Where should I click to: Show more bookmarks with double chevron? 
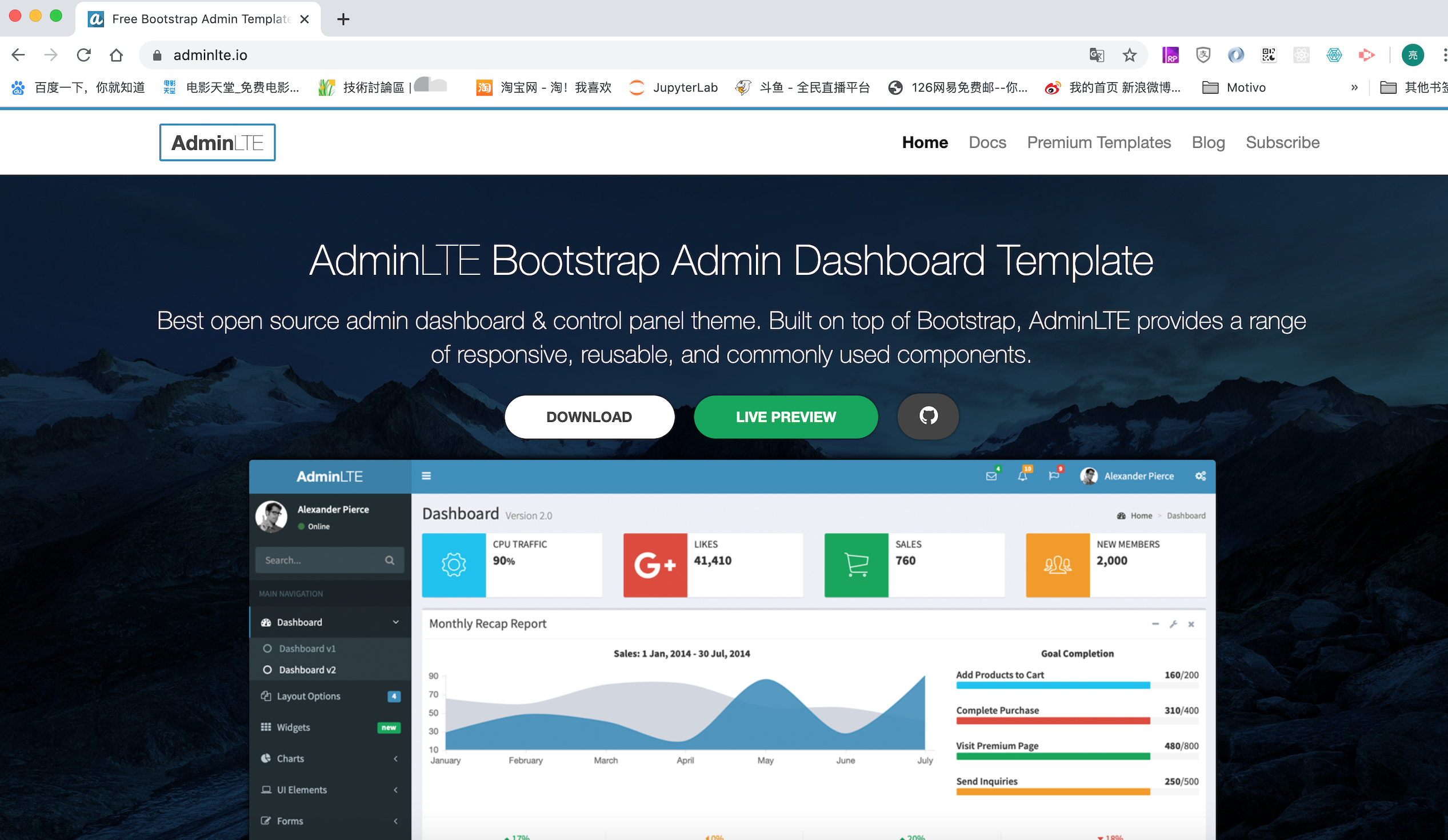click(1354, 87)
